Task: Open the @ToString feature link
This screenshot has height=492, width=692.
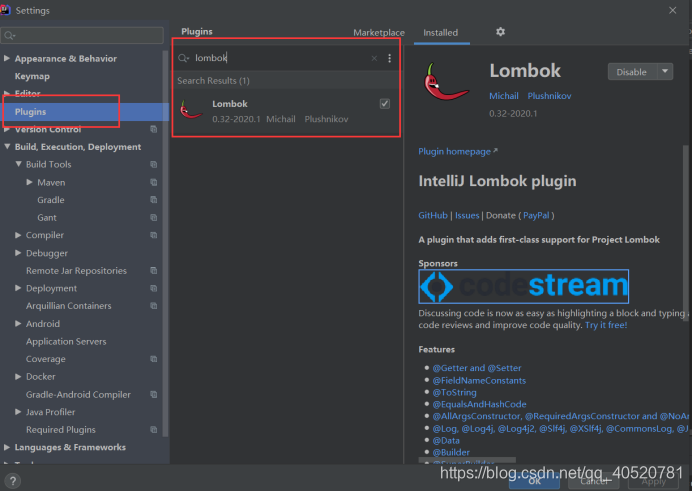Action: point(455,392)
